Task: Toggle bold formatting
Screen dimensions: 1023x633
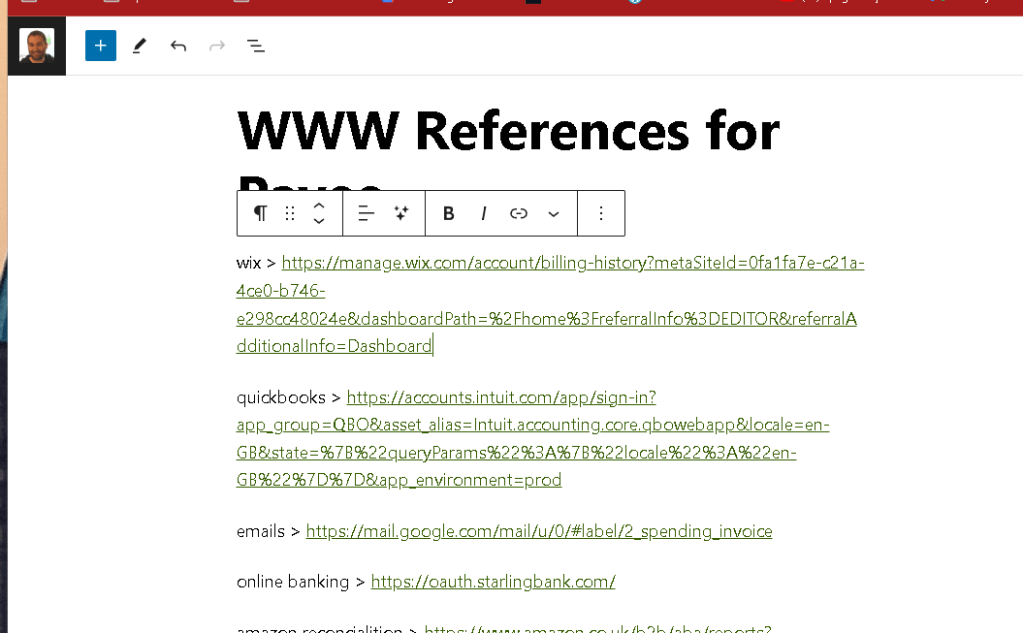Action: tap(449, 213)
